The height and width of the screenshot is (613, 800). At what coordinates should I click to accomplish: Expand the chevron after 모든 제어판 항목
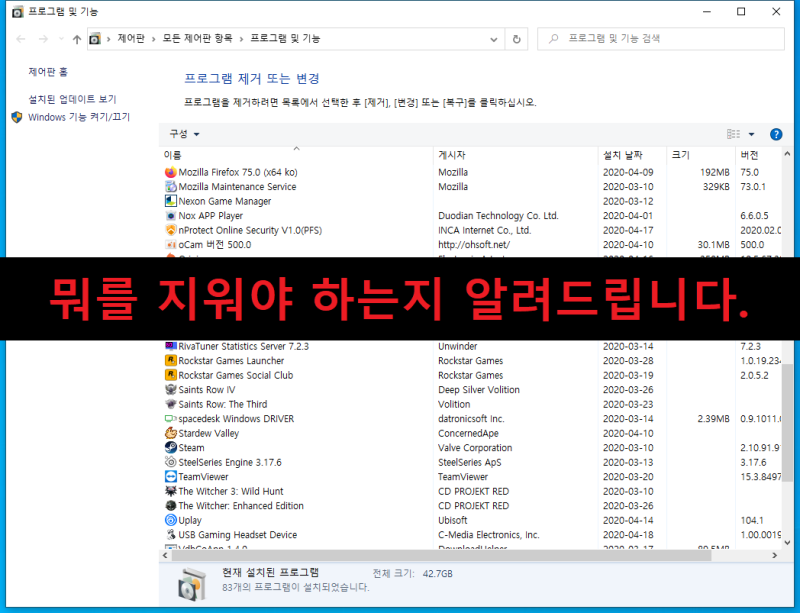(x=241, y=39)
